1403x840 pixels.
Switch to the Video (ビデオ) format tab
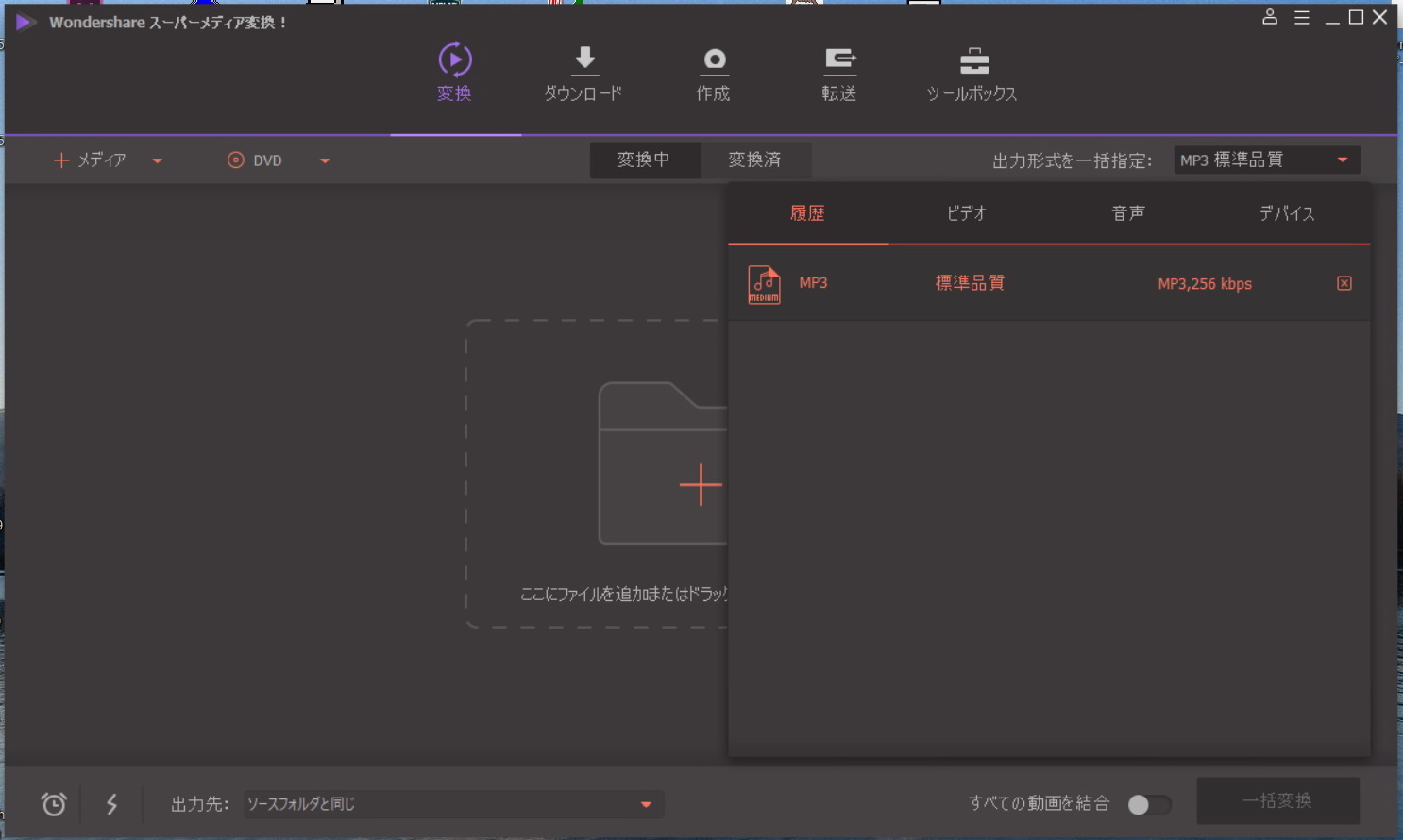(x=967, y=213)
